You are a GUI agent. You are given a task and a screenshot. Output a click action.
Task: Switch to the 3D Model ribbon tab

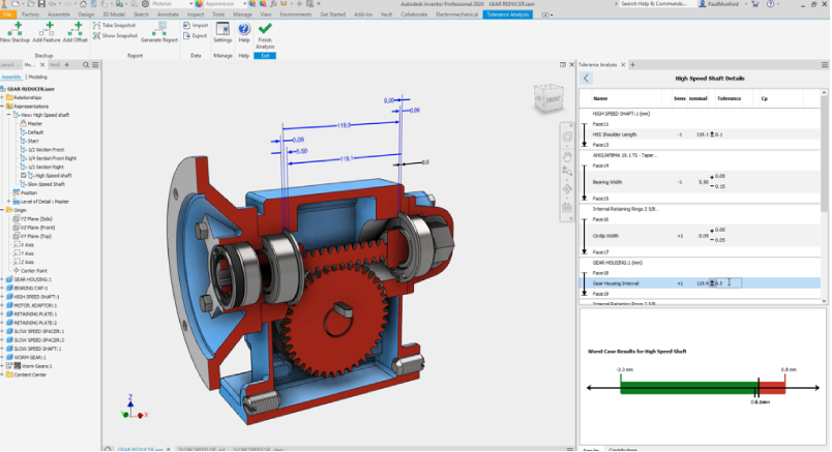[114, 14]
